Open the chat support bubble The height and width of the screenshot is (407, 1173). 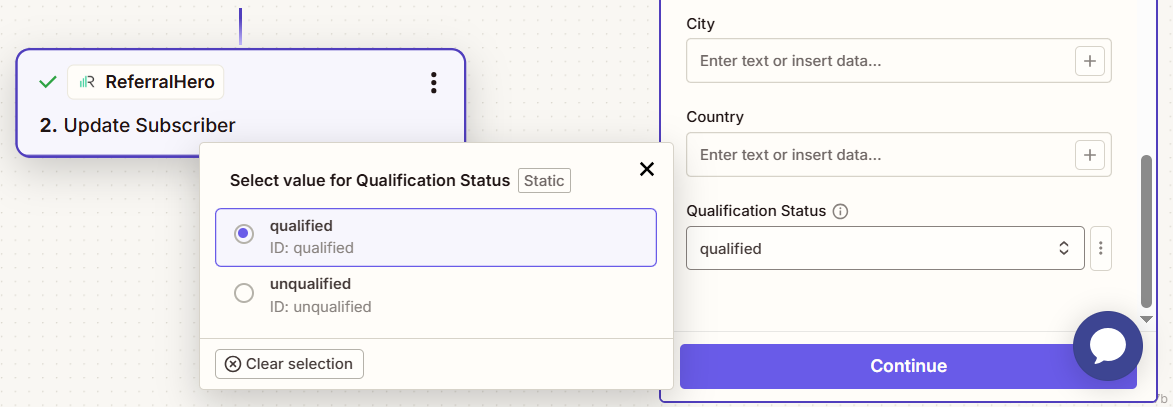click(x=1107, y=346)
